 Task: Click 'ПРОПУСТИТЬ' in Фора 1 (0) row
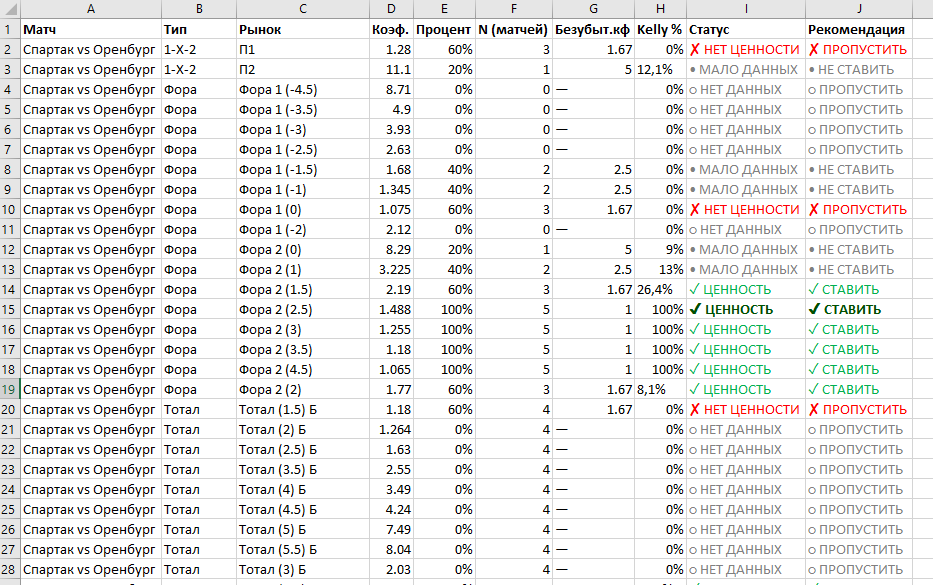[x=857, y=209]
